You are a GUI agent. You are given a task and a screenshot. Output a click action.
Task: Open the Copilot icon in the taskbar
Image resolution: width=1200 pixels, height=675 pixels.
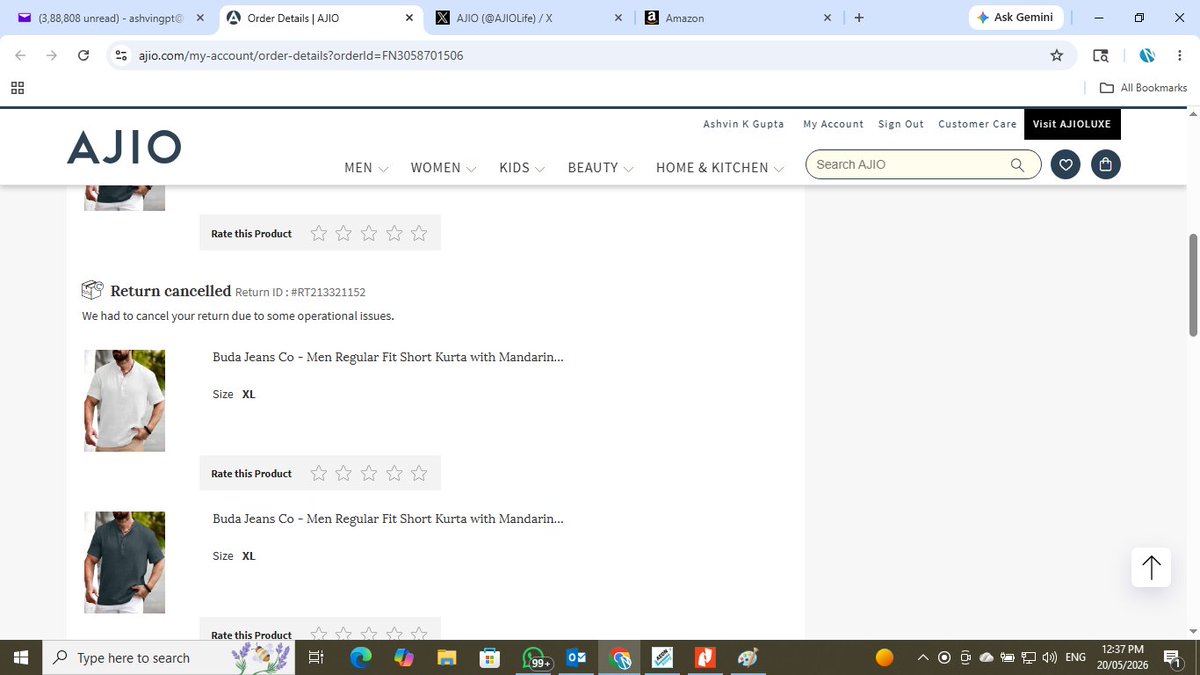click(x=403, y=658)
